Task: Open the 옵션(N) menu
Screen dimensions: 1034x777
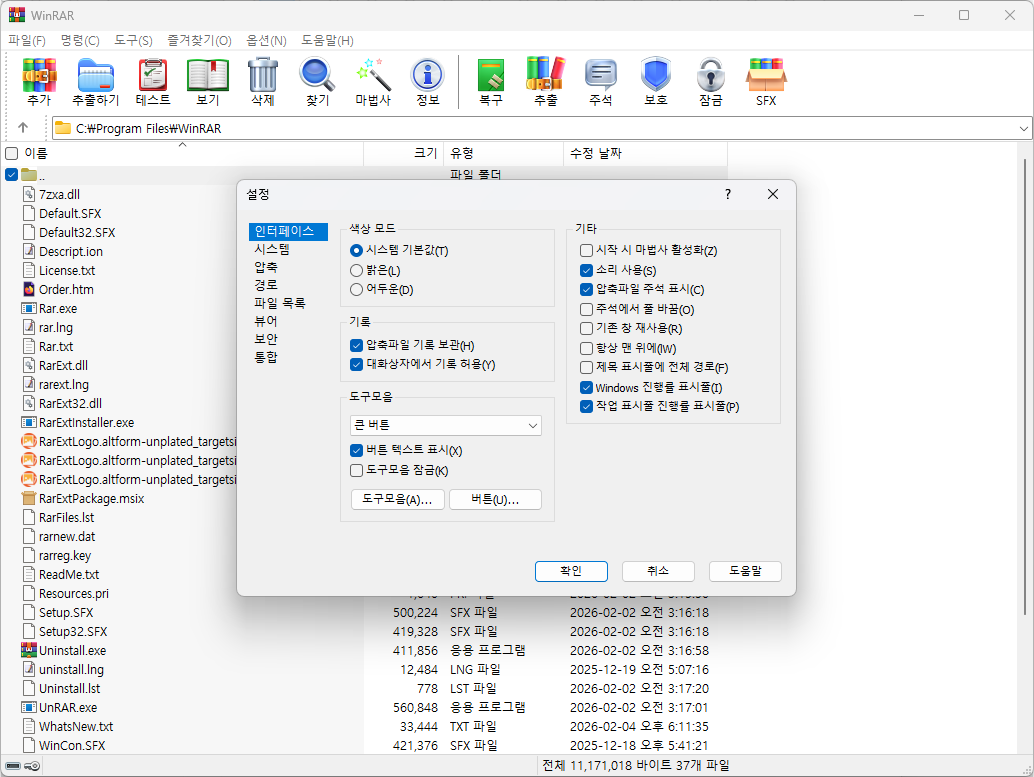Action: [x=266, y=41]
